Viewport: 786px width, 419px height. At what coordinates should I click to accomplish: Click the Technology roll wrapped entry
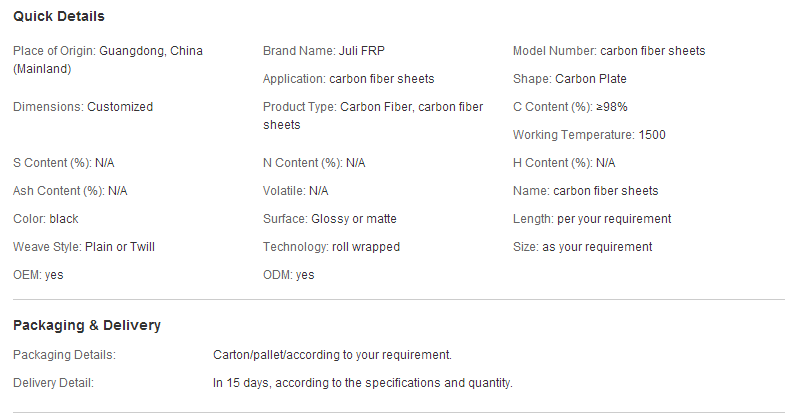pyautogui.click(x=331, y=248)
